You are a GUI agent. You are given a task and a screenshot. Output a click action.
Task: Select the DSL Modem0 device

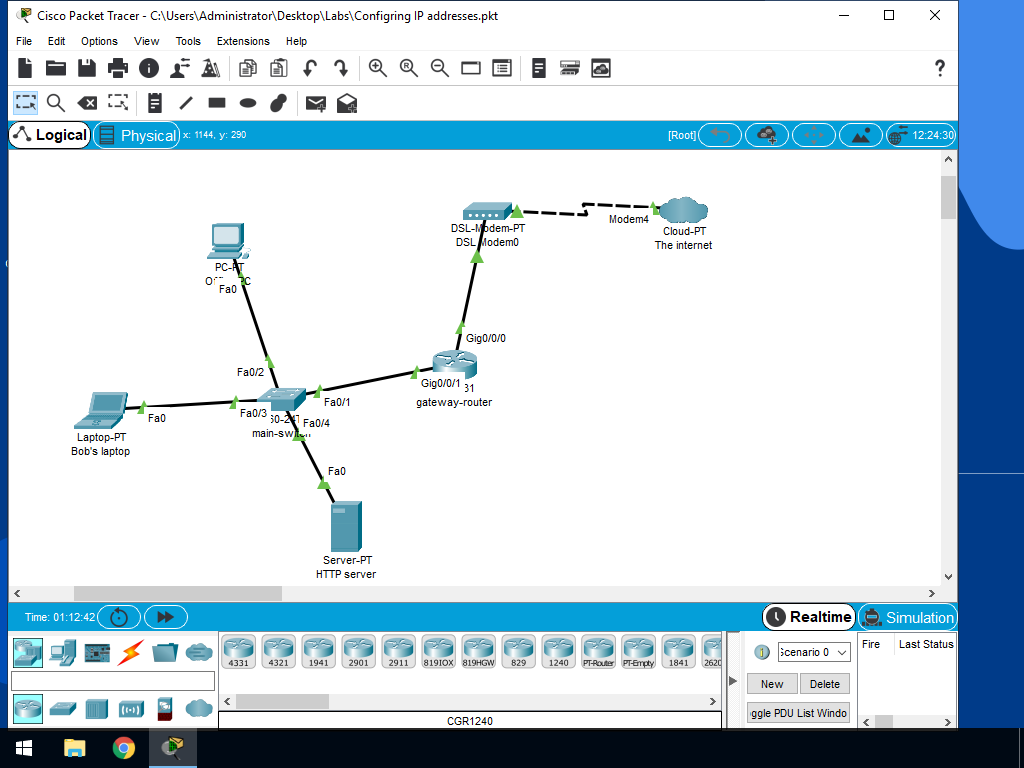[x=487, y=211]
